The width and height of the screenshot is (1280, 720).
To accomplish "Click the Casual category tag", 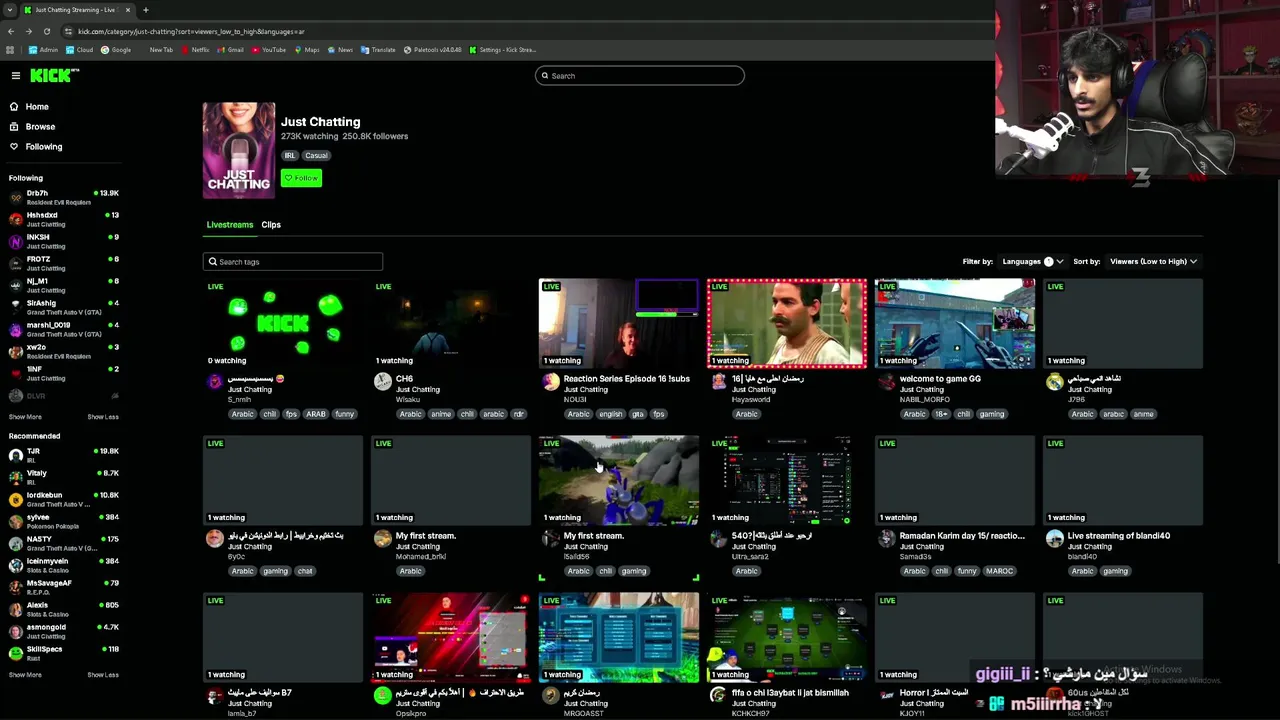I will (316, 156).
